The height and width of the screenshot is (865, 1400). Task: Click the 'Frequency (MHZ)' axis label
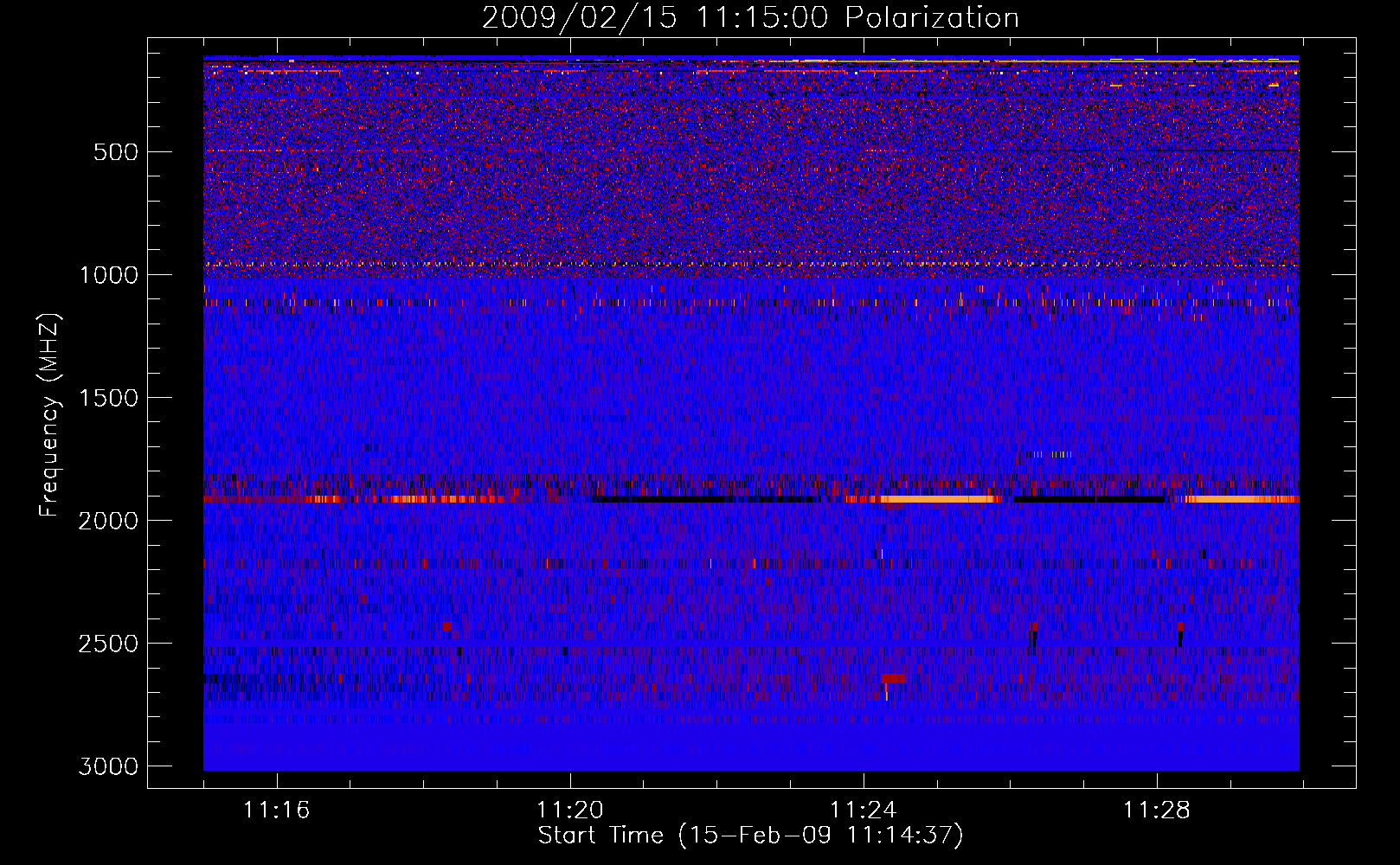click(x=49, y=415)
